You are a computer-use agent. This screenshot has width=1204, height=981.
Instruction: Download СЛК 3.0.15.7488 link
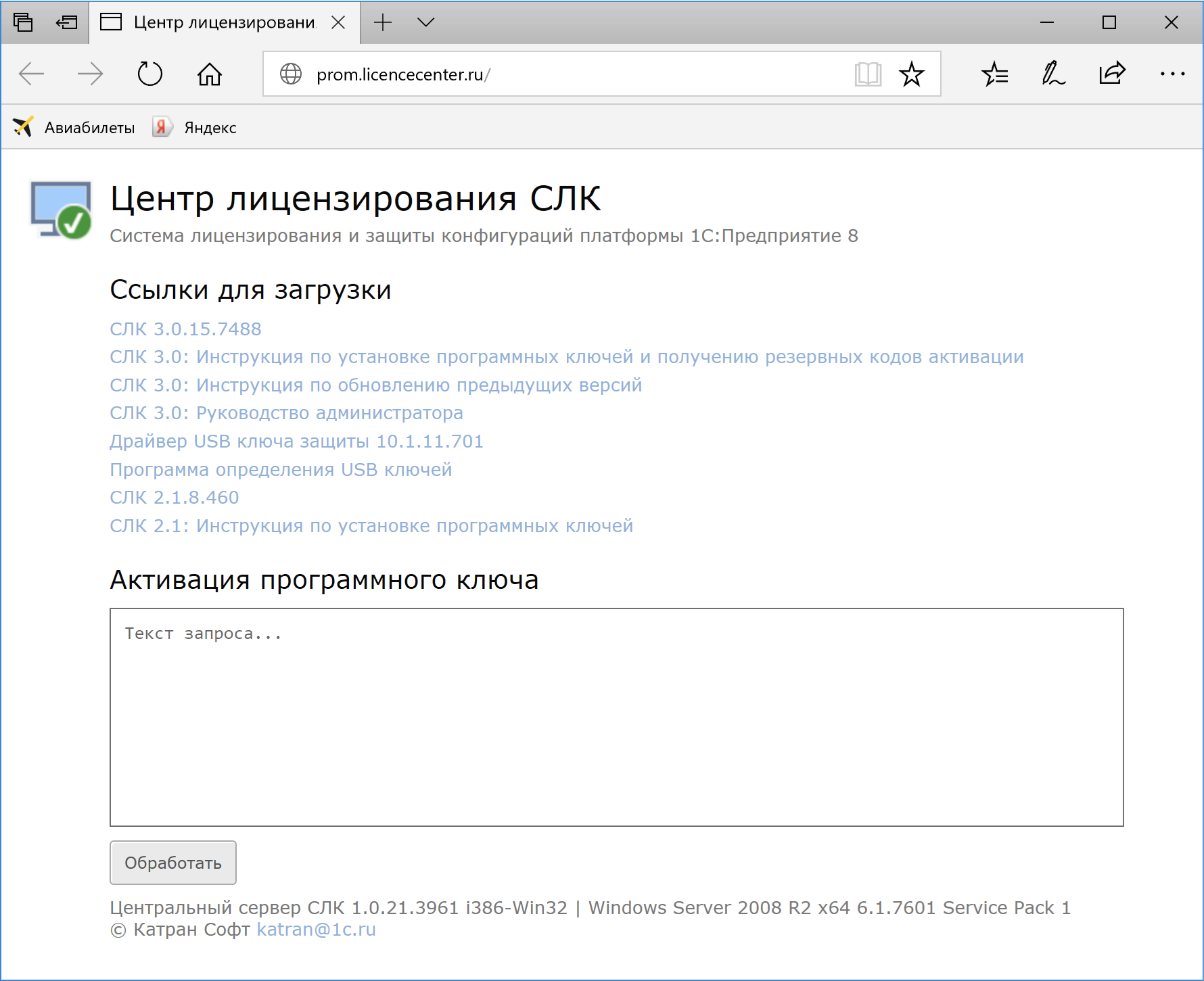coord(185,329)
